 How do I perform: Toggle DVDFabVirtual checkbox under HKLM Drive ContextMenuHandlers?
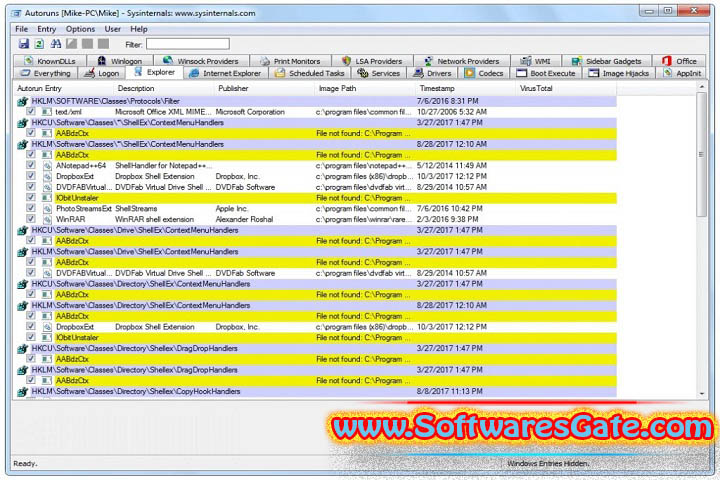(31, 273)
